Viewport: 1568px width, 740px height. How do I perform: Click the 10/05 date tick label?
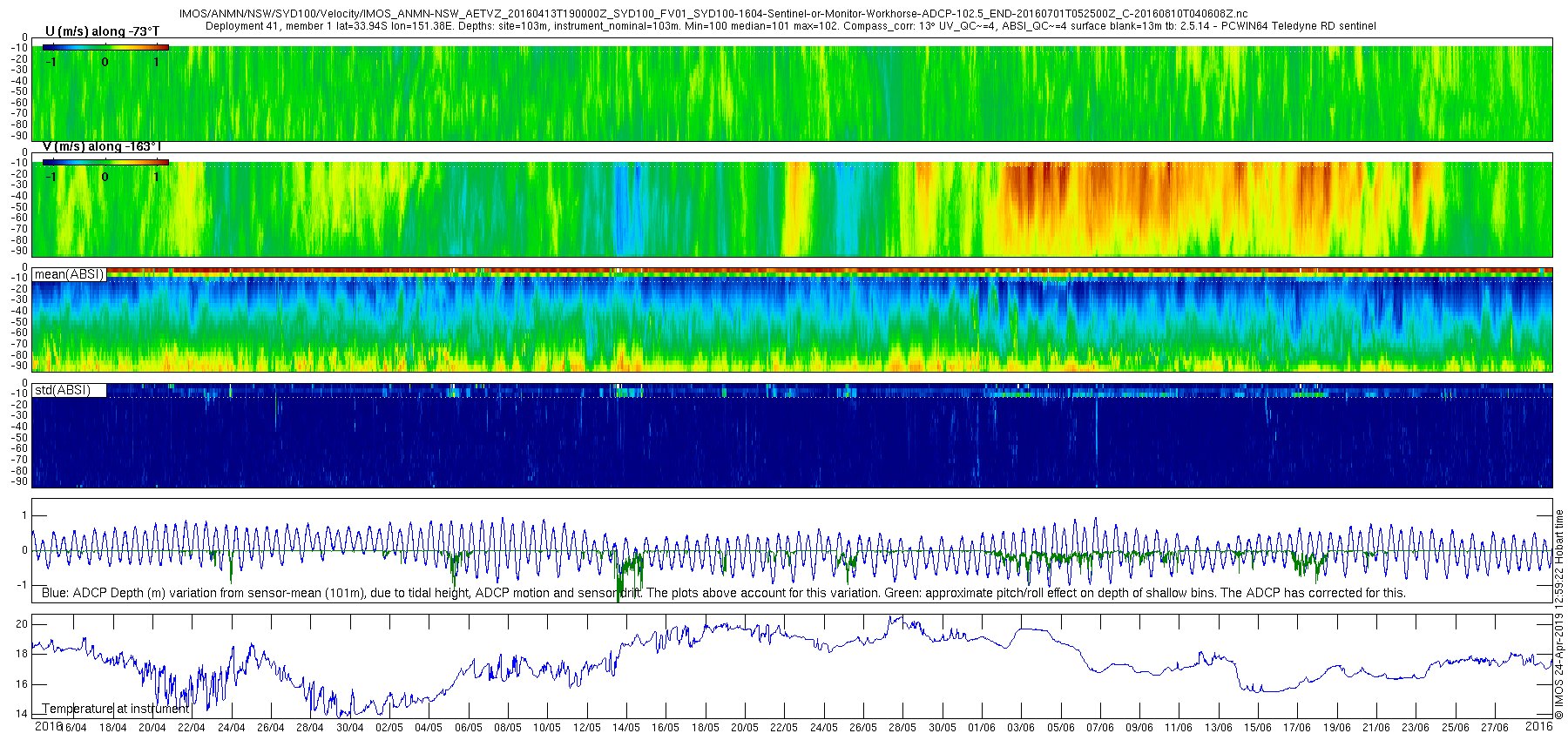(x=547, y=728)
